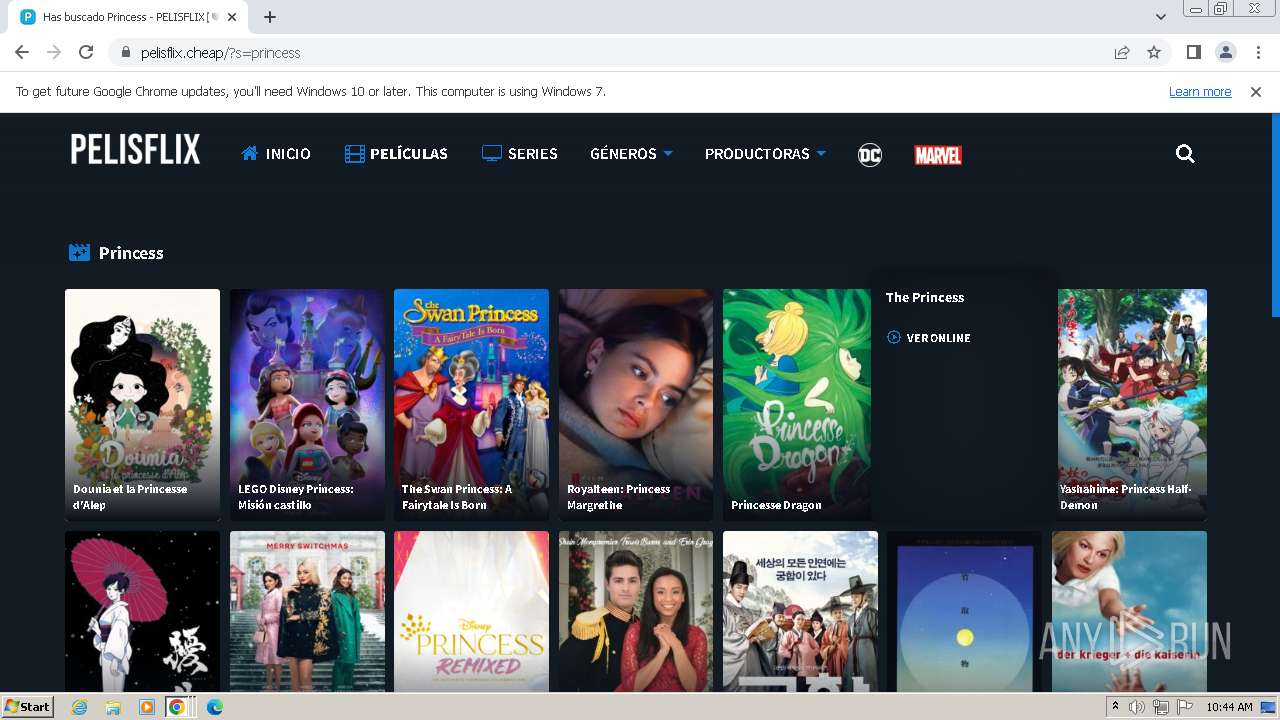Expand the PRODUCTORAS dropdown menu
The height and width of the screenshot is (720, 1280).
(765, 154)
